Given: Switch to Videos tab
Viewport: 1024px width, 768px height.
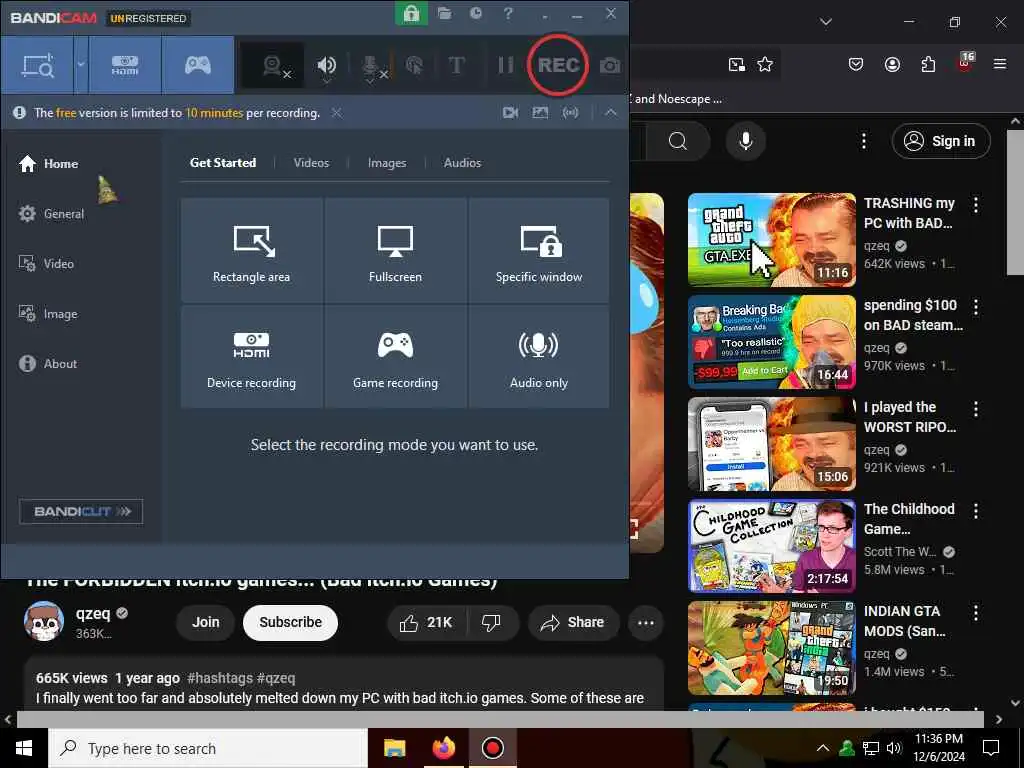Looking at the screenshot, I should coord(312,163).
